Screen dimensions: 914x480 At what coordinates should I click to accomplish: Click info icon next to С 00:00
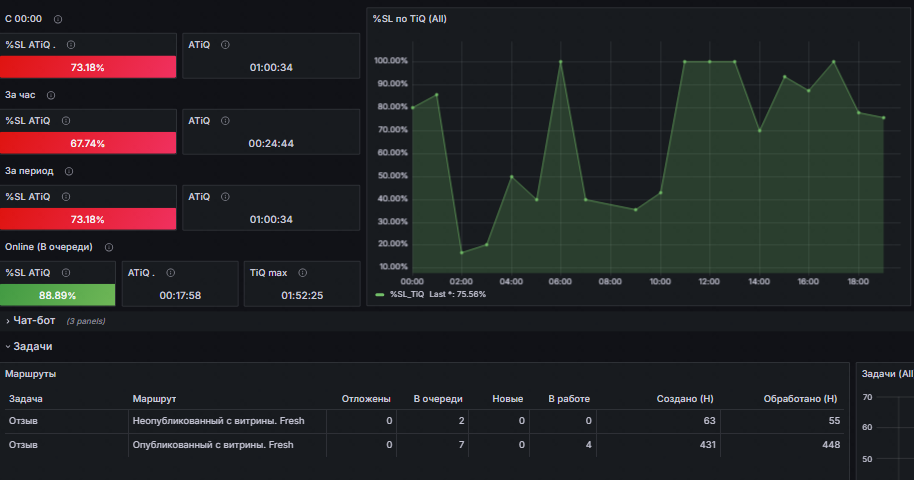(x=58, y=19)
